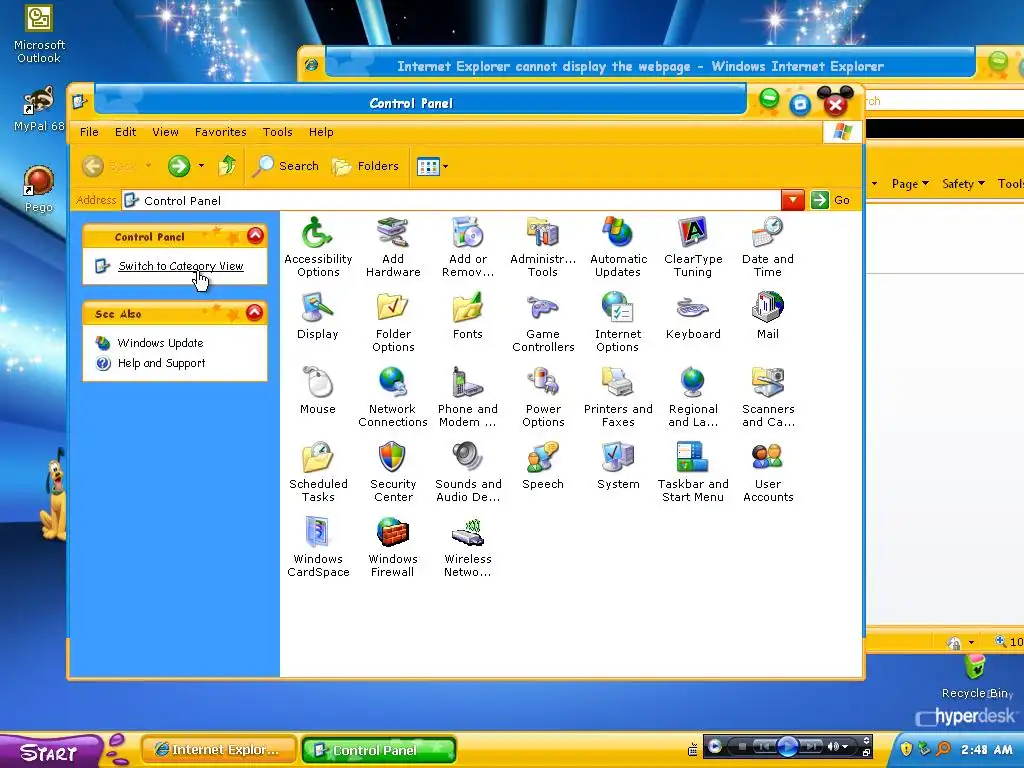Click the Search toolbar button
This screenshot has height=768, width=1024.
(287, 166)
